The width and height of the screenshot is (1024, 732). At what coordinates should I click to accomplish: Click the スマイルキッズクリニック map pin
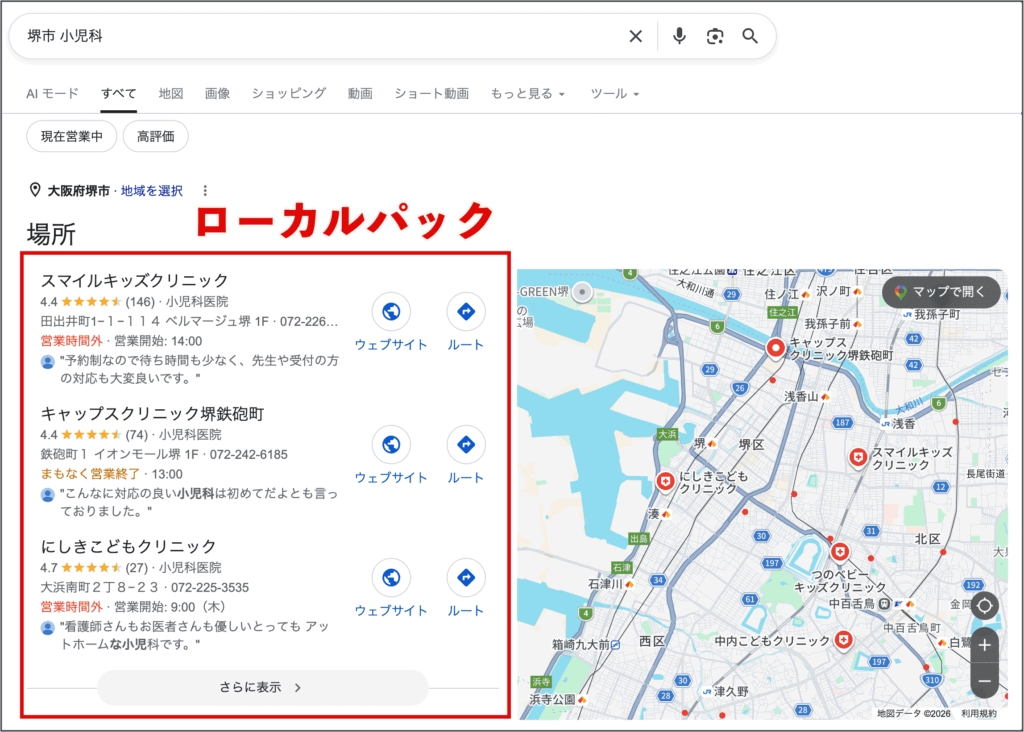point(858,458)
